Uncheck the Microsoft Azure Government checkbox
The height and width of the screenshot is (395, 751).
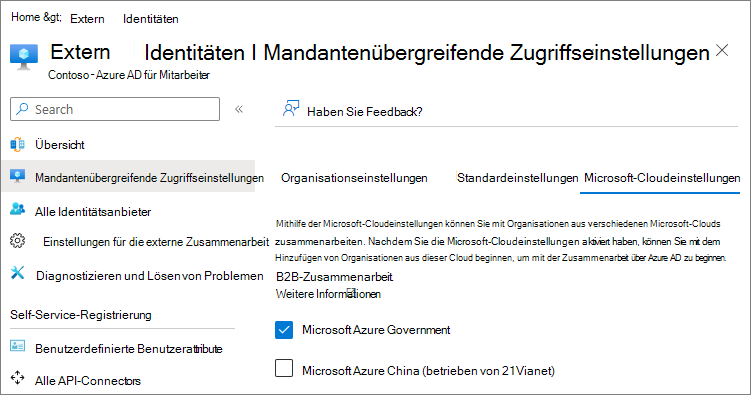pos(284,330)
